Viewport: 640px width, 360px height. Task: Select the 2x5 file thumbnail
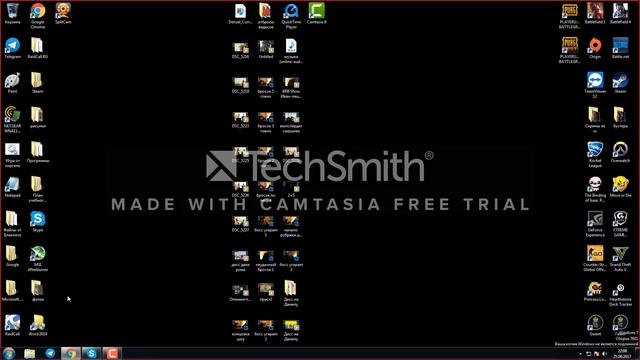pyautogui.click(x=291, y=189)
